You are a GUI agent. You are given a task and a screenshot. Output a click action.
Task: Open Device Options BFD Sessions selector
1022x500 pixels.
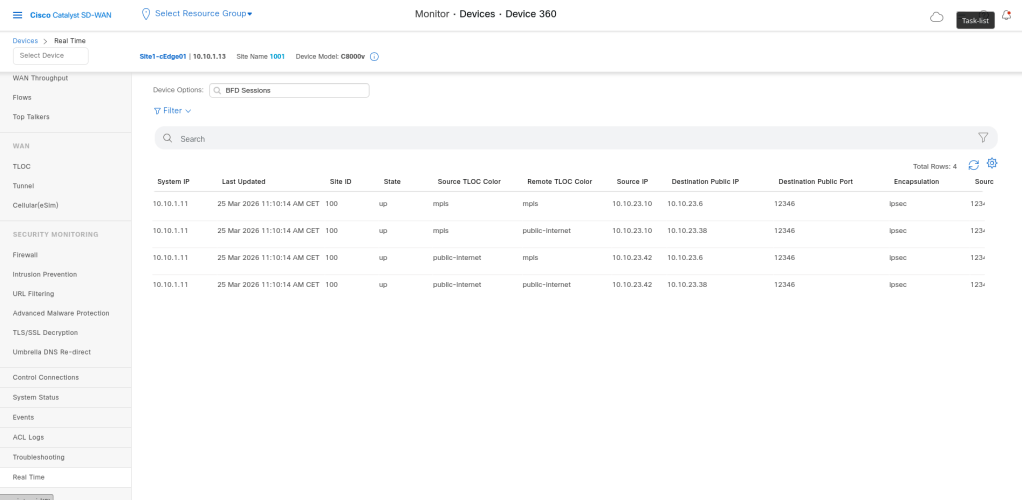click(289, 90)
